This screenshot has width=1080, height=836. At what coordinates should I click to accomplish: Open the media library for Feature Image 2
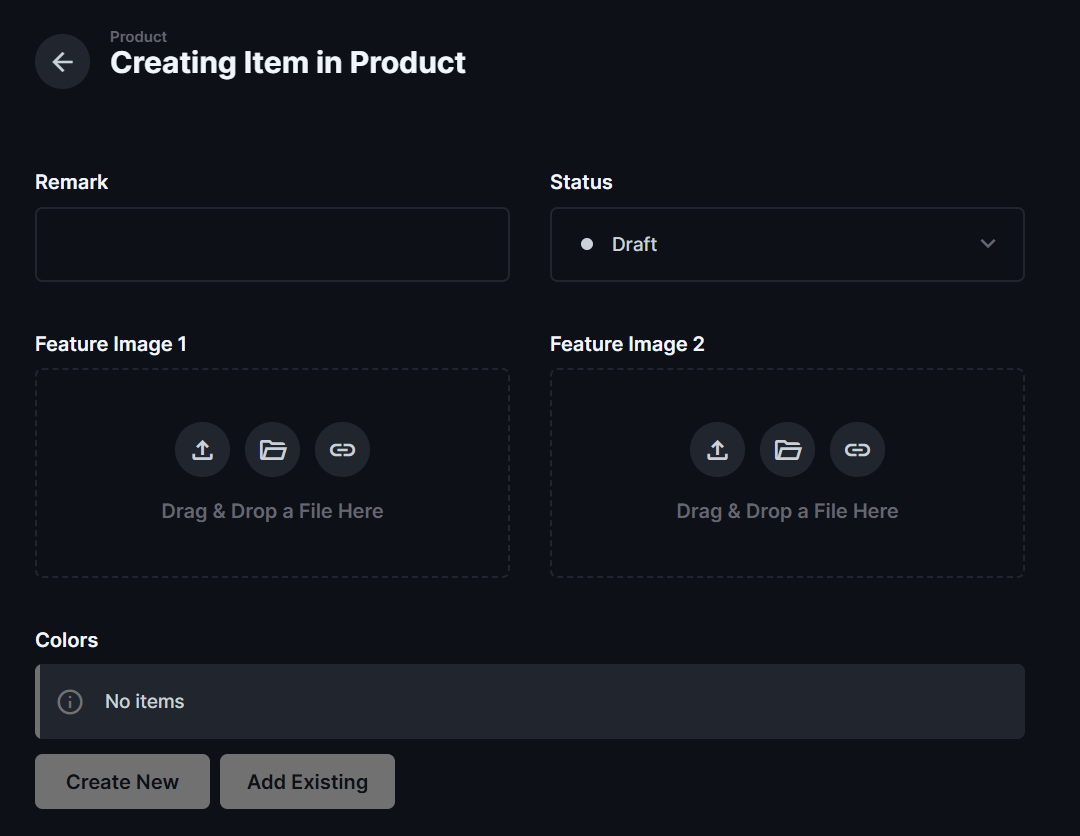point(787,449)
